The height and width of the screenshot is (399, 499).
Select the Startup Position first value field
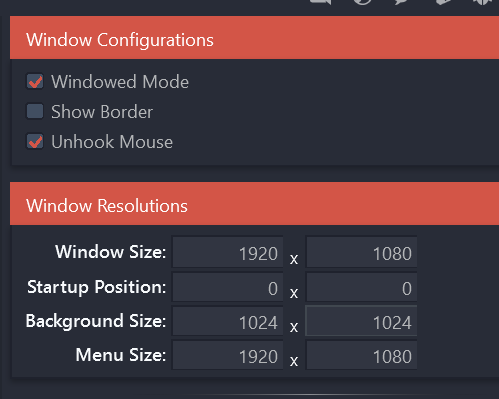(x=228, y=287)
